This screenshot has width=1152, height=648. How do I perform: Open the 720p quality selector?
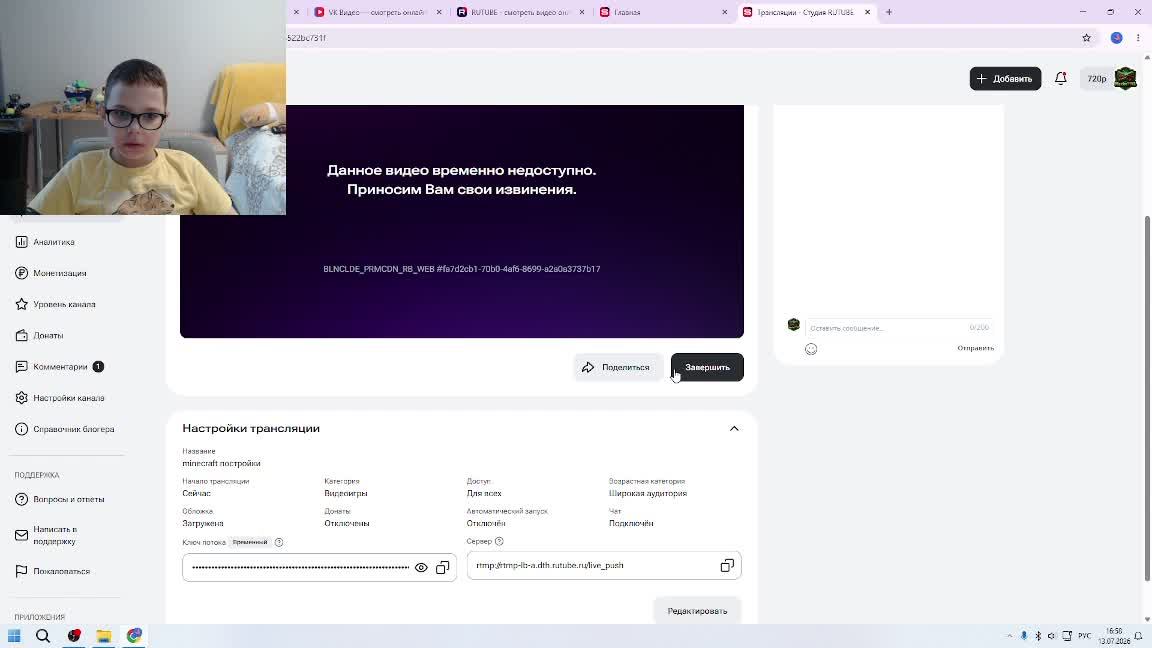click(x=1096, y=79)
